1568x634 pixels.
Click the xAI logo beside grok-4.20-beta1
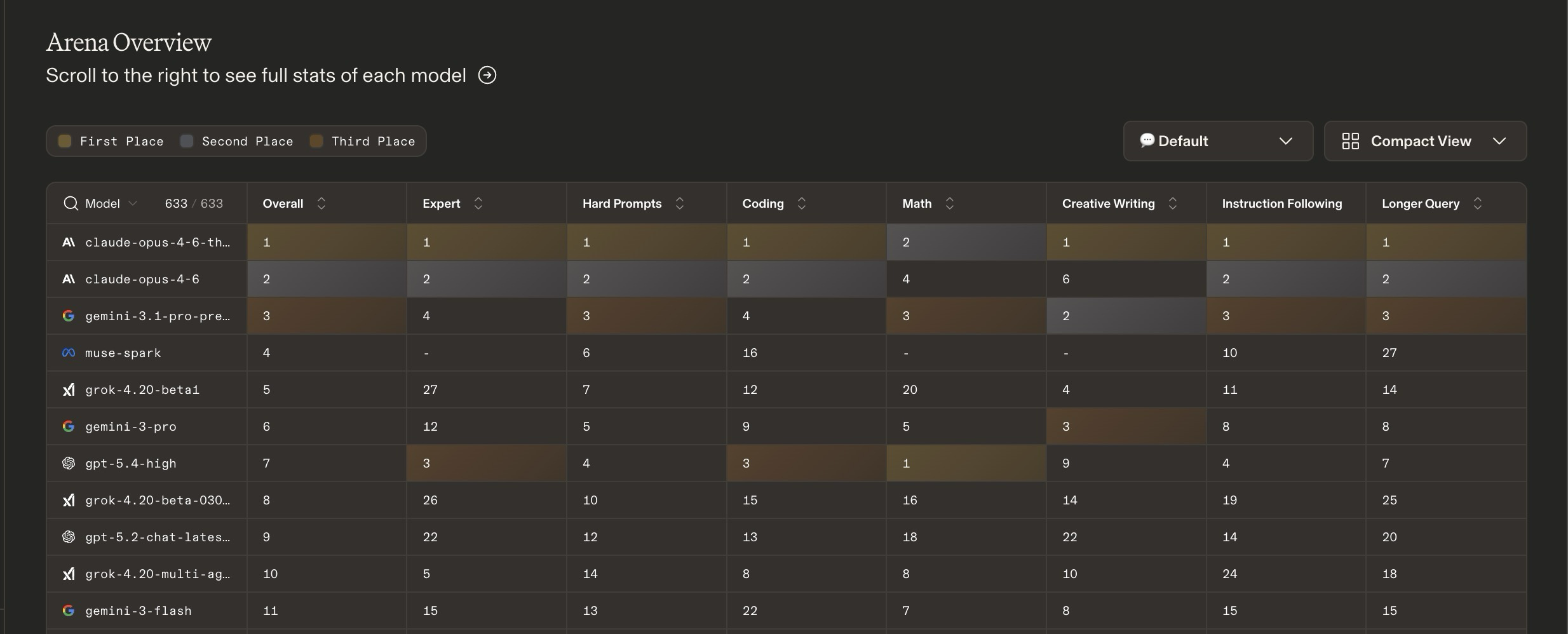point(69,389)
